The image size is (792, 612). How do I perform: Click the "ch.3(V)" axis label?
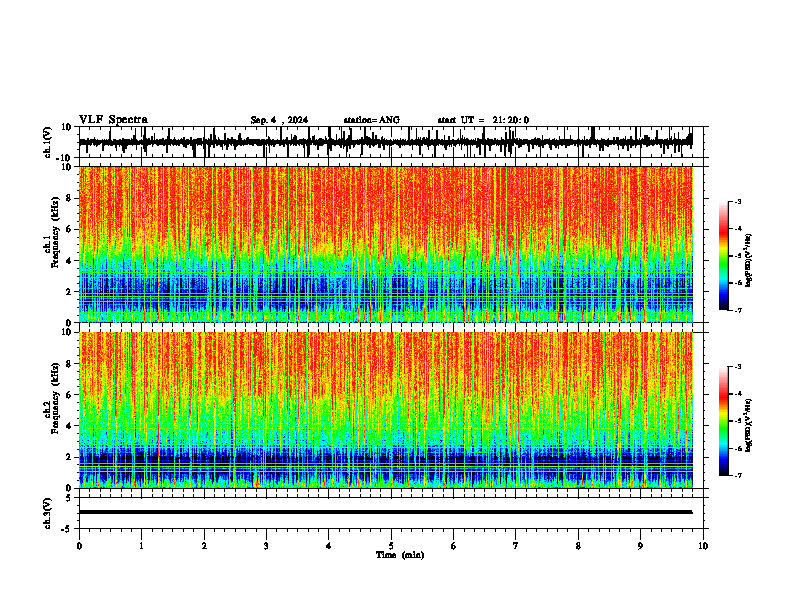pyautogui.click(x=48, y=513)
